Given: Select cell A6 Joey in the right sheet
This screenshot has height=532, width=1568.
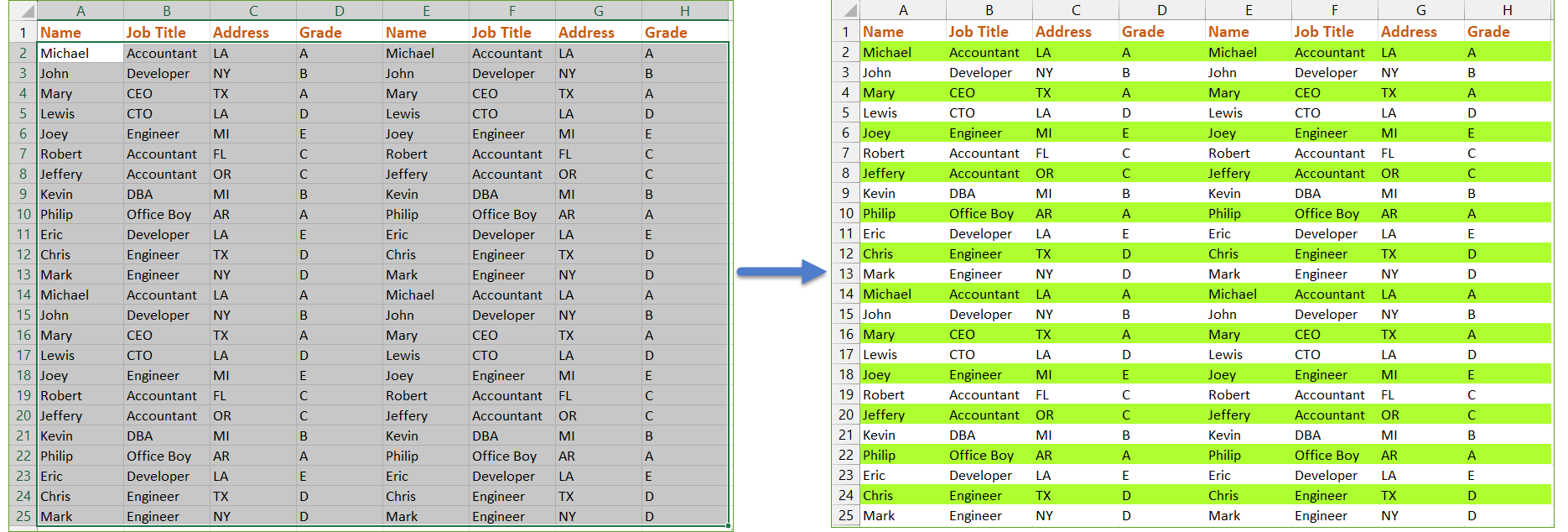Looking at the screenshot, I should 903,133.
